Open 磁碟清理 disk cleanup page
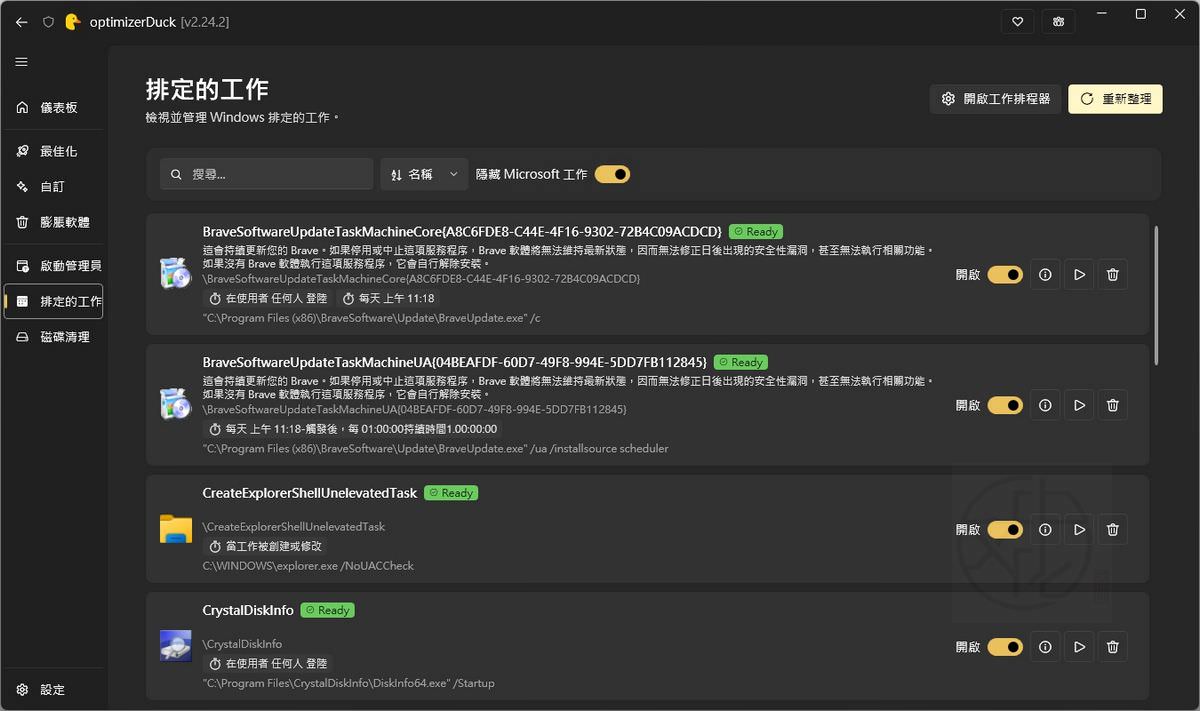 (54, 337)
